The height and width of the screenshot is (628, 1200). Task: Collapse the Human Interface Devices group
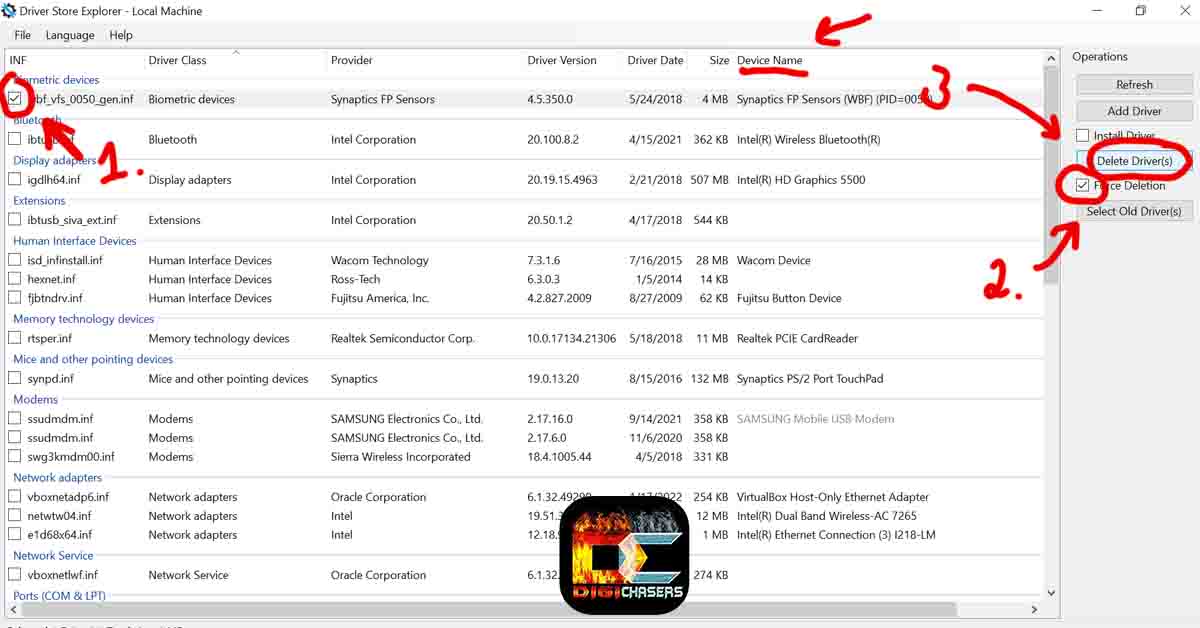tap(74, 241)
